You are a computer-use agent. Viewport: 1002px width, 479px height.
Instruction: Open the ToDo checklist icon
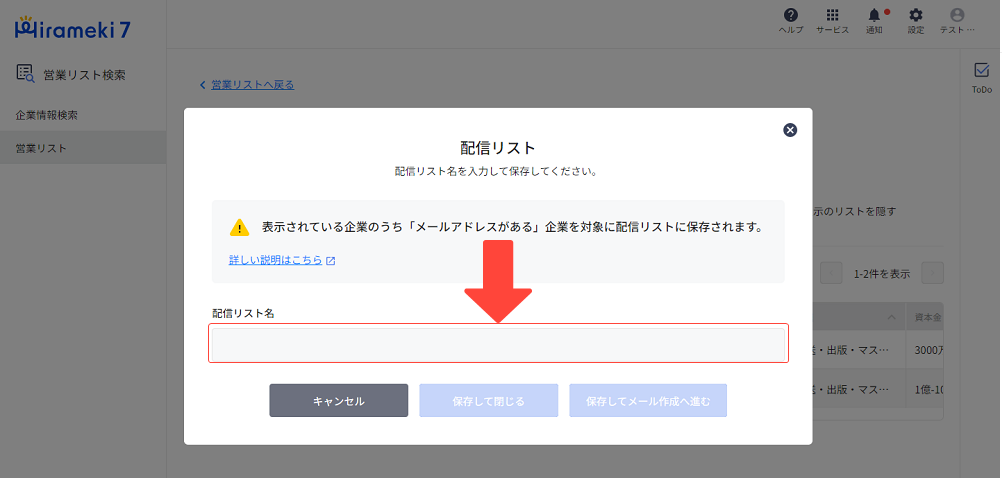(981, 70)
